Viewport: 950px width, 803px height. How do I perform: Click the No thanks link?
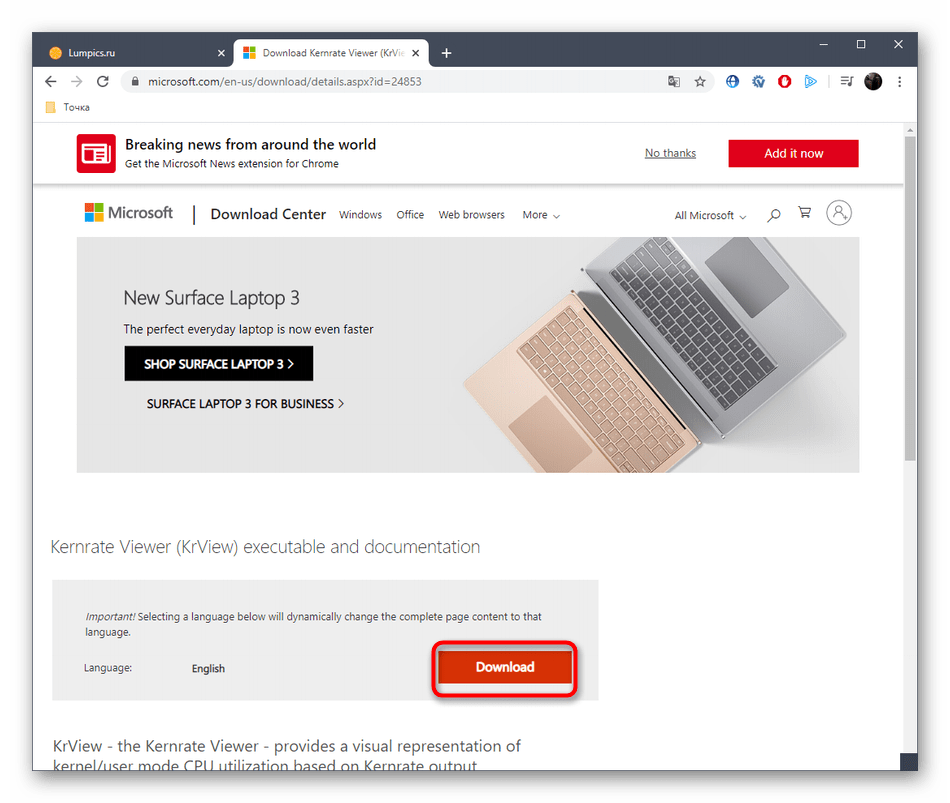(x=670, y=153)
